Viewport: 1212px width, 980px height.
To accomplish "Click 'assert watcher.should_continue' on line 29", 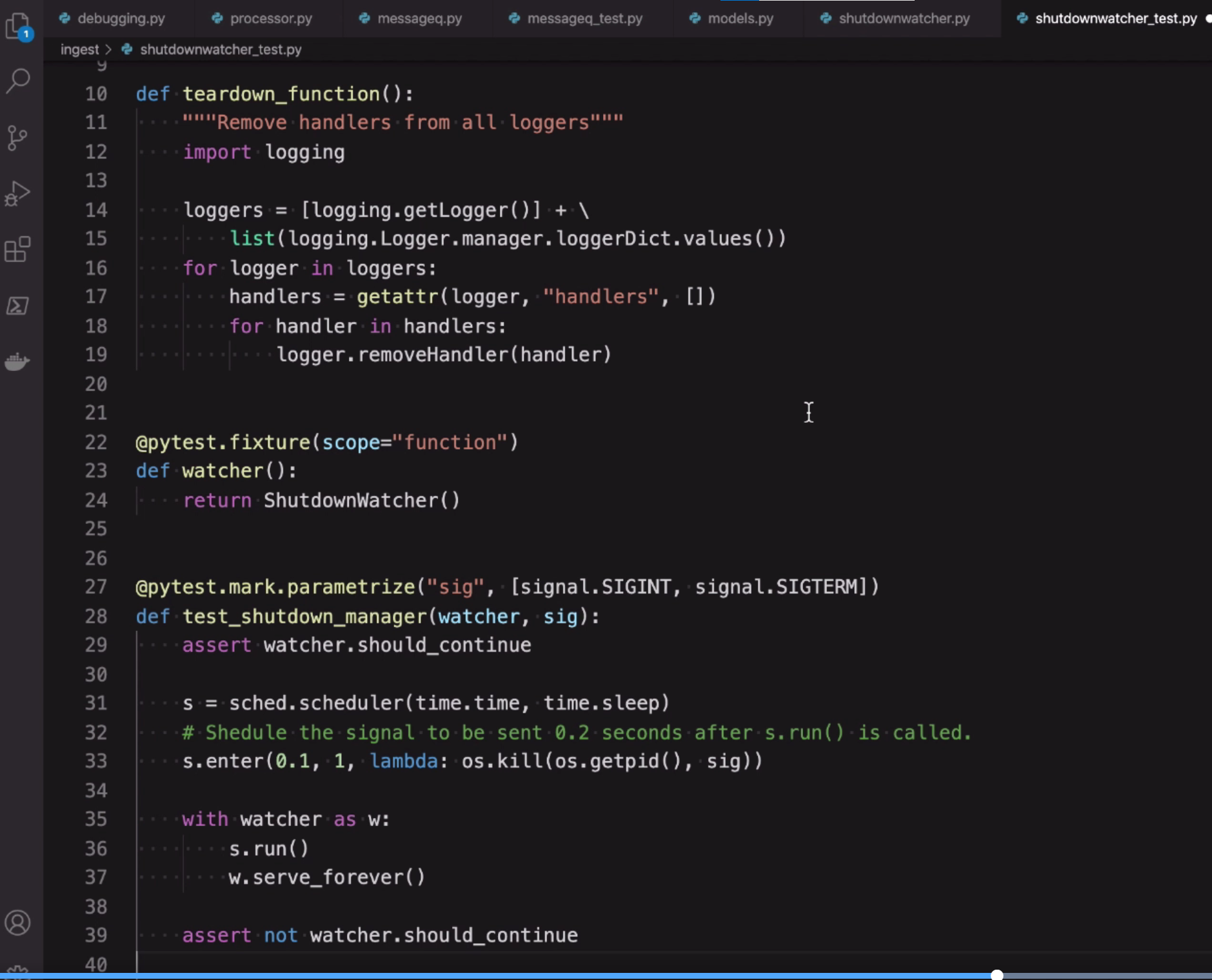I will click(357, 645).
